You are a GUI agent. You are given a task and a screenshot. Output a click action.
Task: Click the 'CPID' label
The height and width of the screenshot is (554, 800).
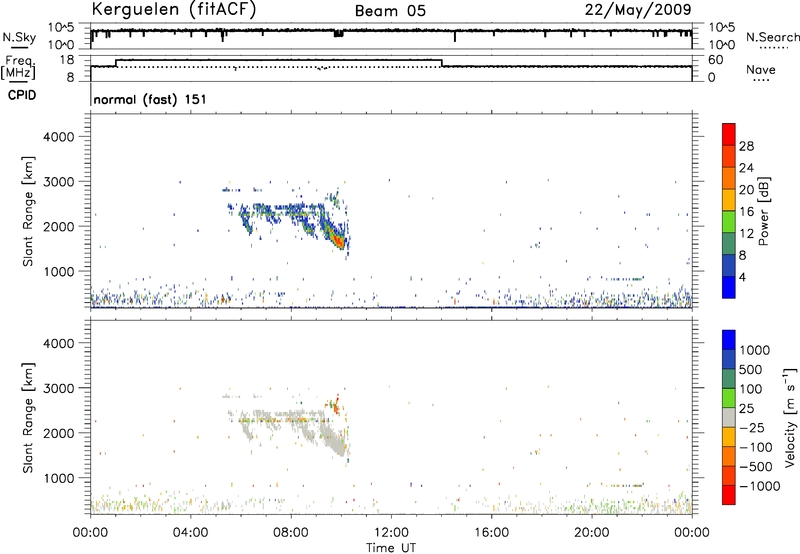click(x=22, y=95)
